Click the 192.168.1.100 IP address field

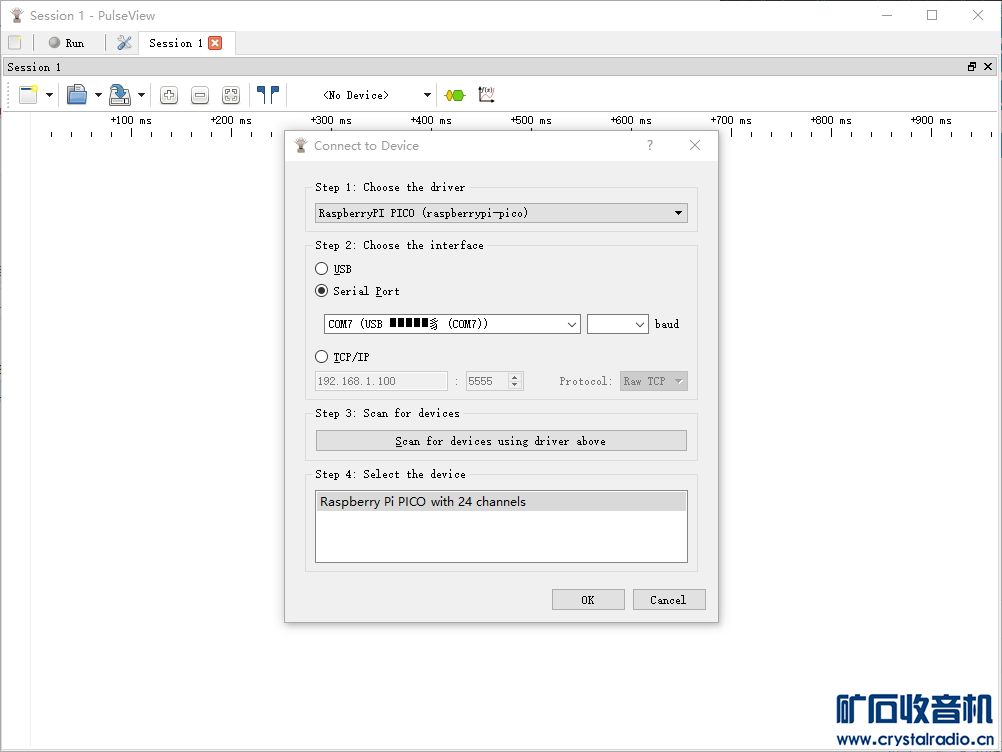pos(381,381)
